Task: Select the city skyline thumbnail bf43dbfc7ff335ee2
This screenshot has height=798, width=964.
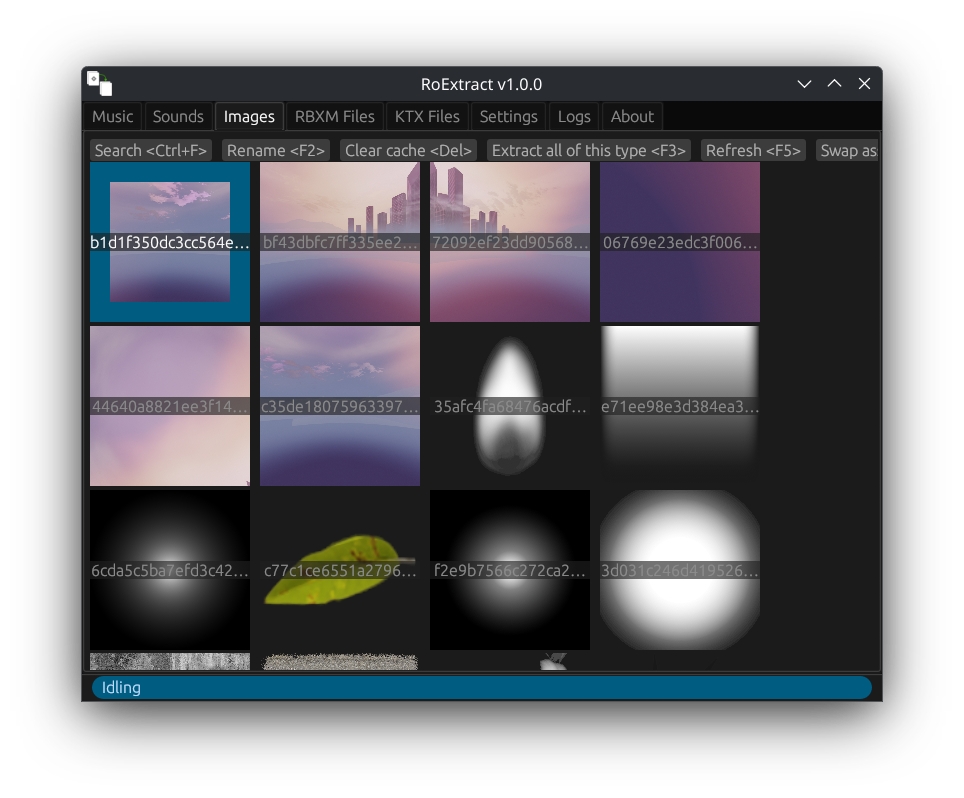Action: 340,242
